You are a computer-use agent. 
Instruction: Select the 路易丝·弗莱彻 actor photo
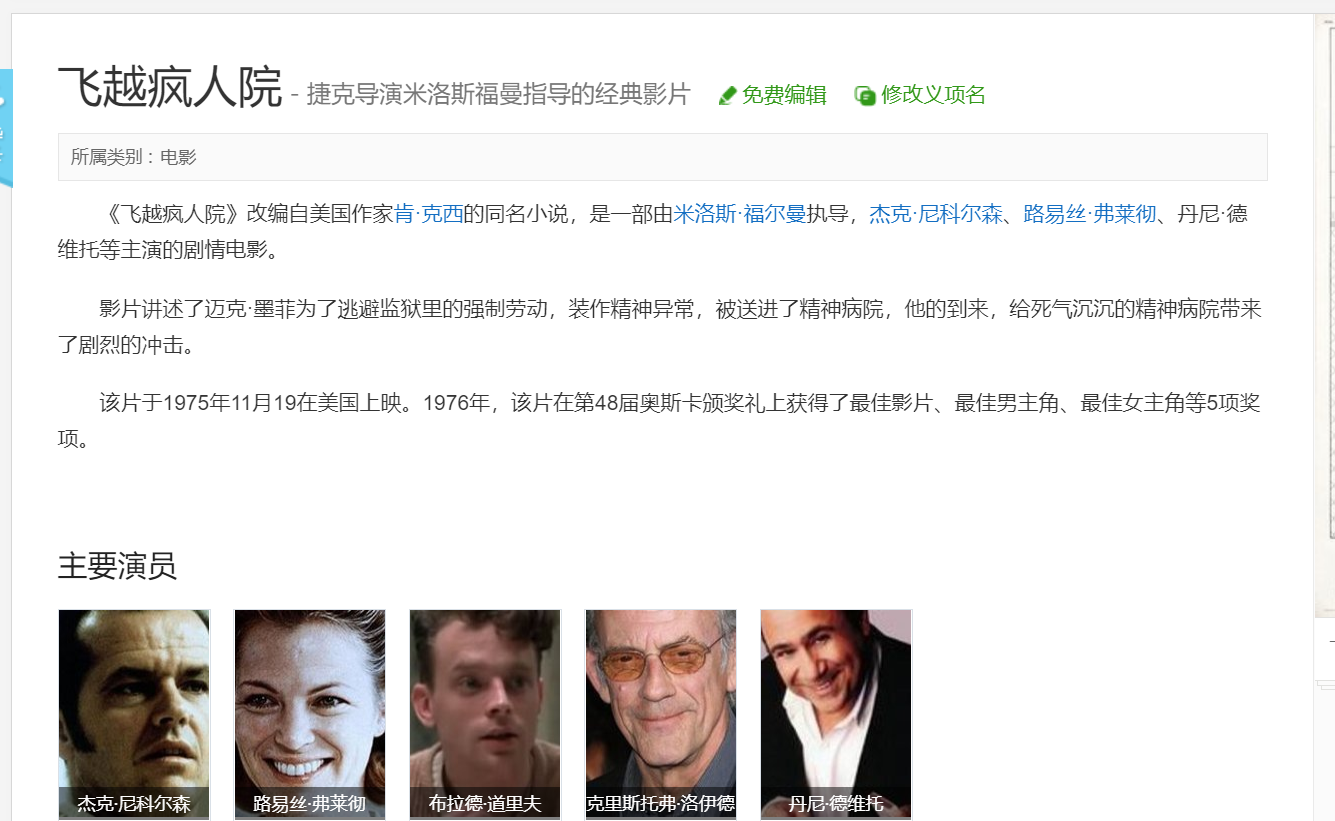click(x=310, y=714)
